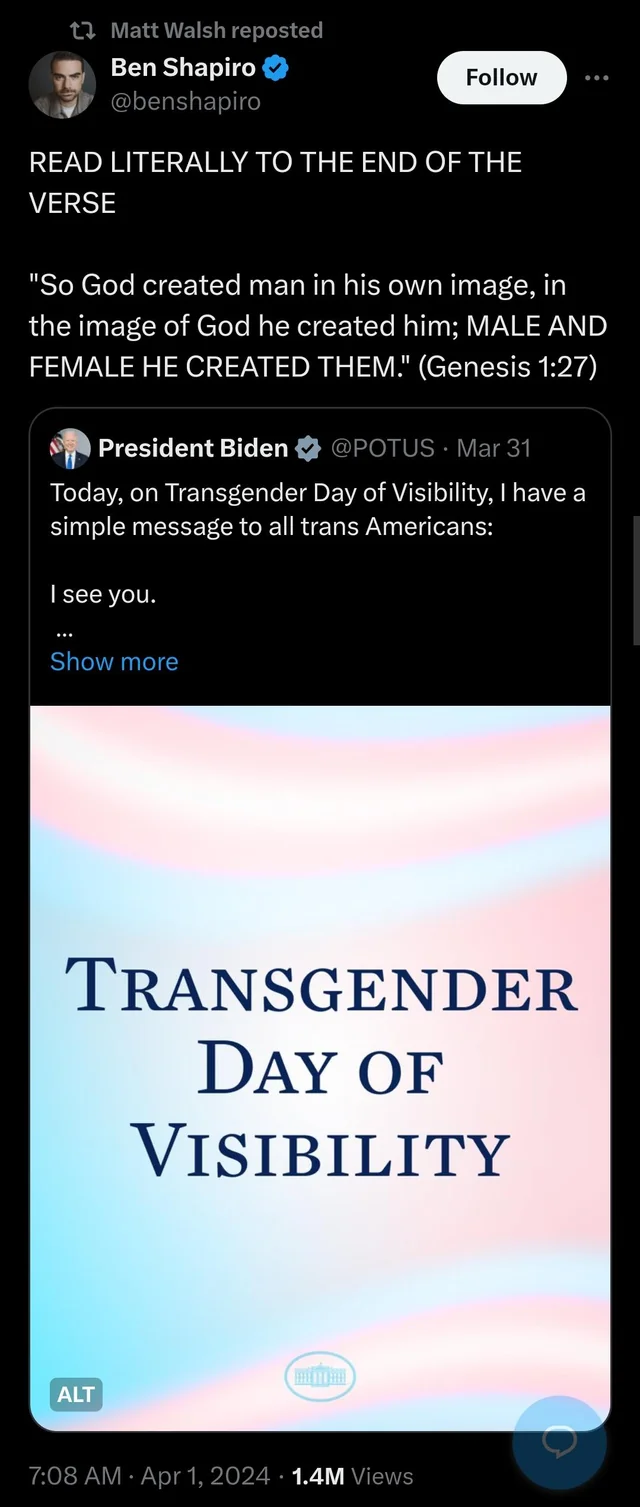Click the scrollbar on the right edge
Screen dimensions: 640x1507
[635, 580]
